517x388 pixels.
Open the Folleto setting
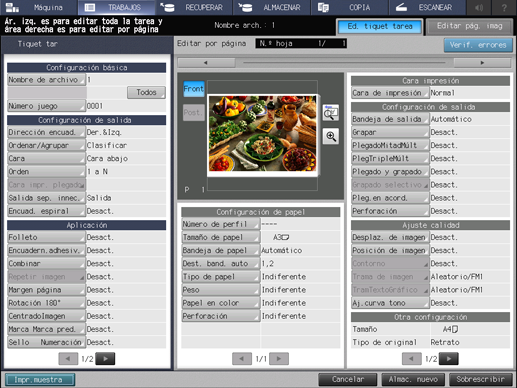46,237
